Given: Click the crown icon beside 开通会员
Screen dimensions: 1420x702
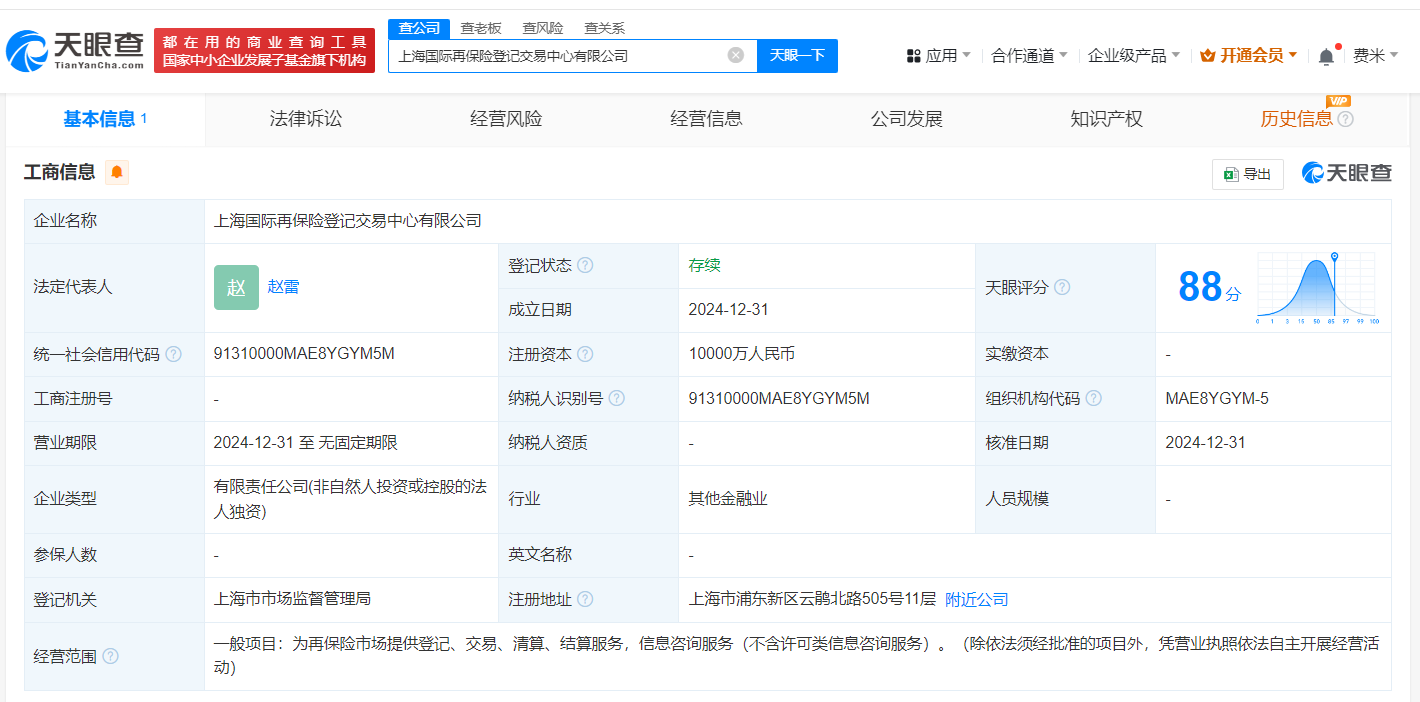Looking at the screenshot, I should click(1208, 55).
